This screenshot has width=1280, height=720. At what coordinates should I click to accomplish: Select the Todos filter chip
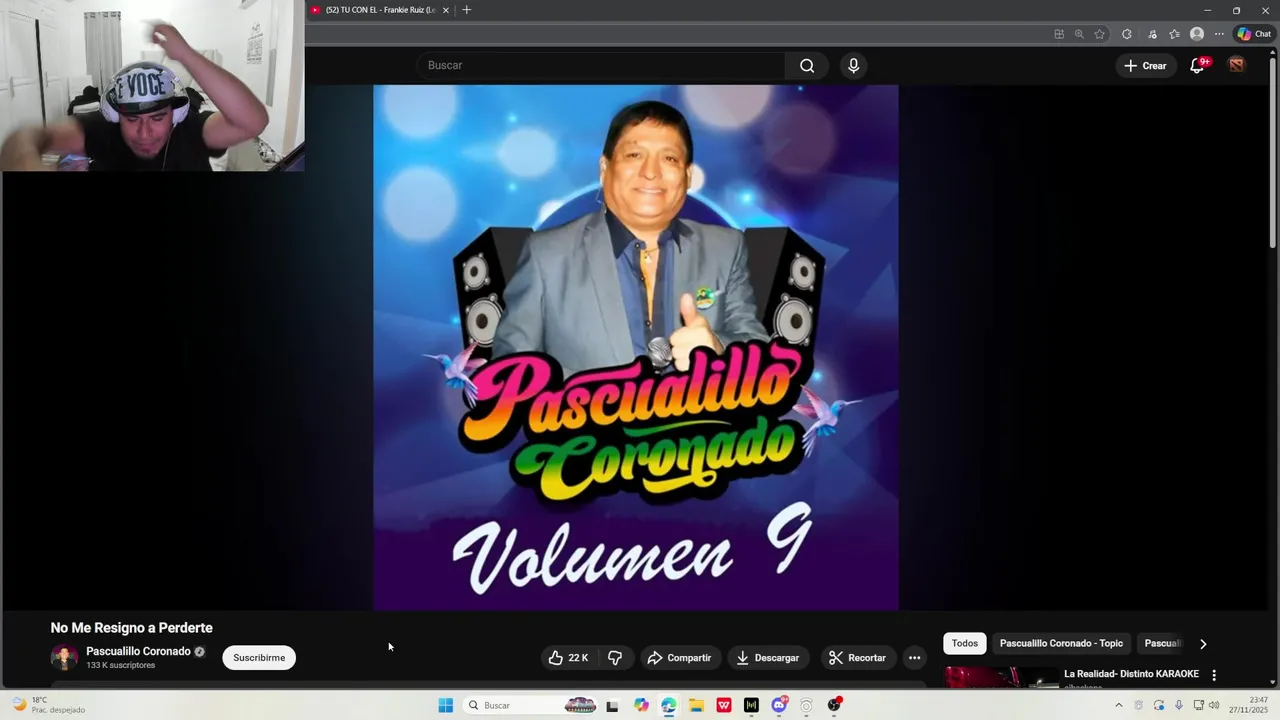965,644
